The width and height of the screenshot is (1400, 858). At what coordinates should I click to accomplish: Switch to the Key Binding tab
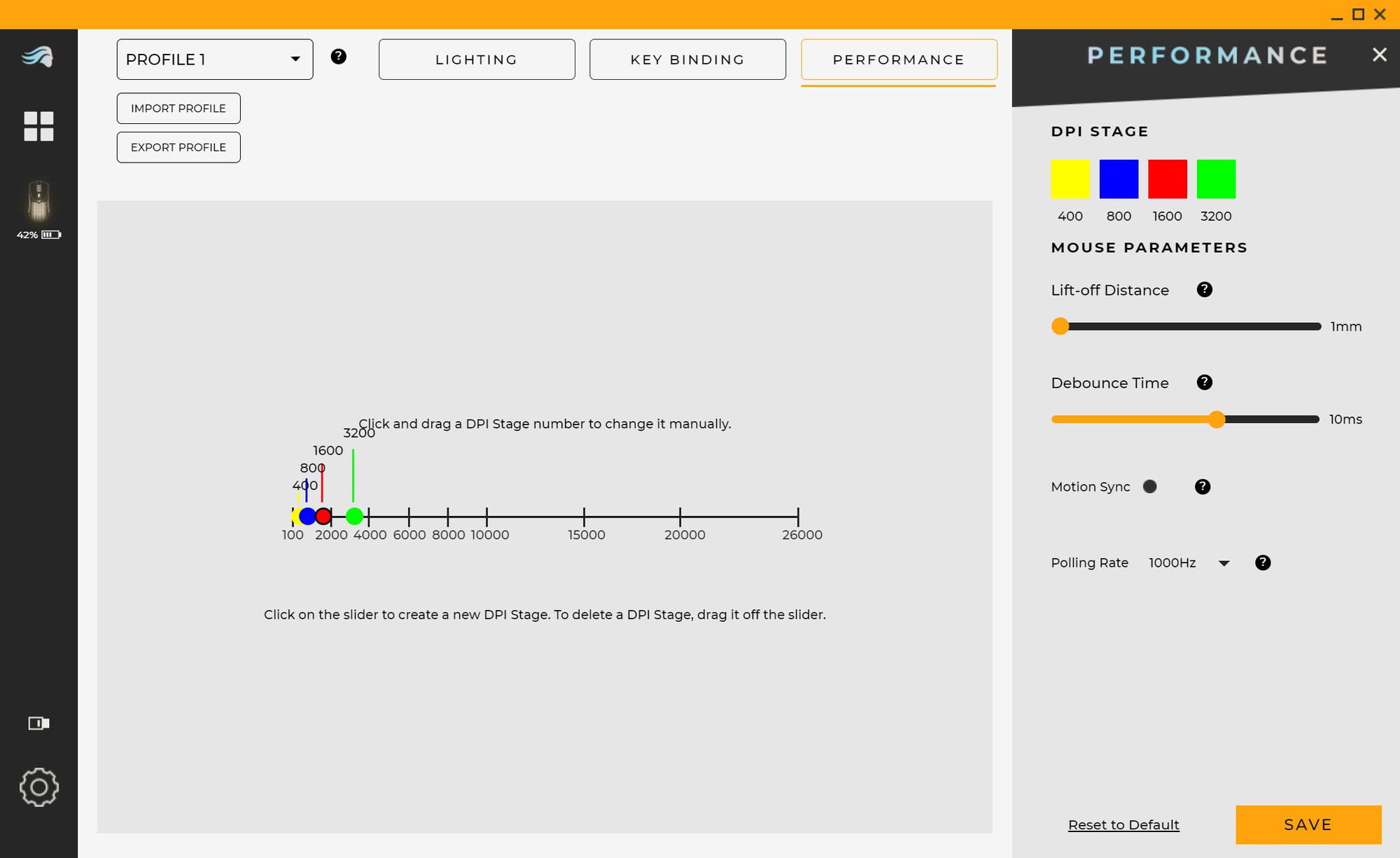(x=687, y=60)
